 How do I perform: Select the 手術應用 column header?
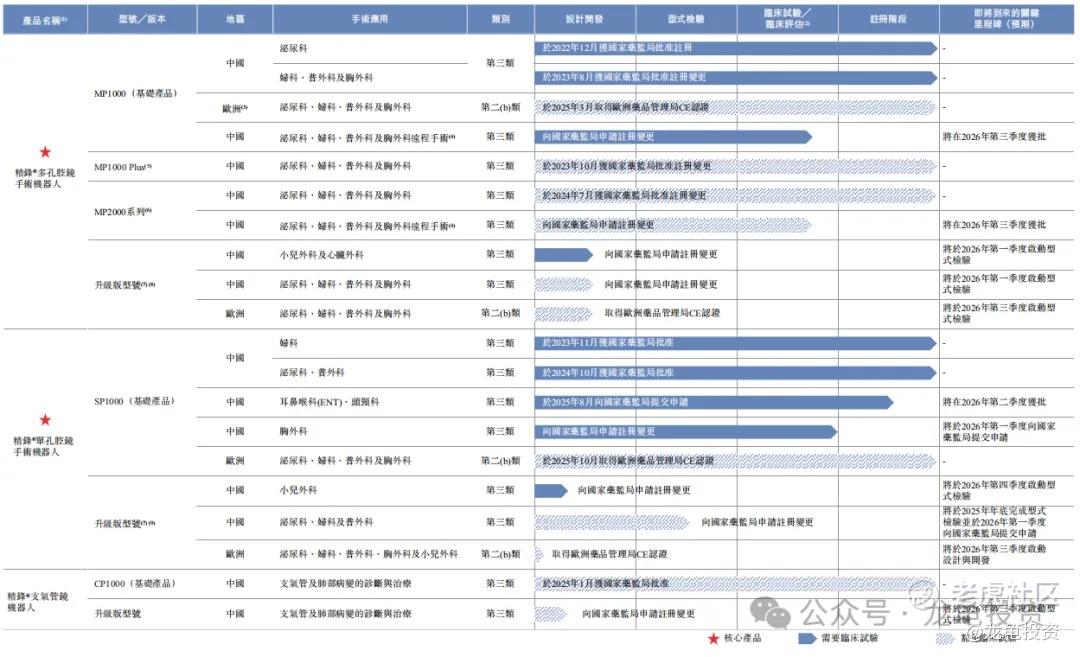370,20
